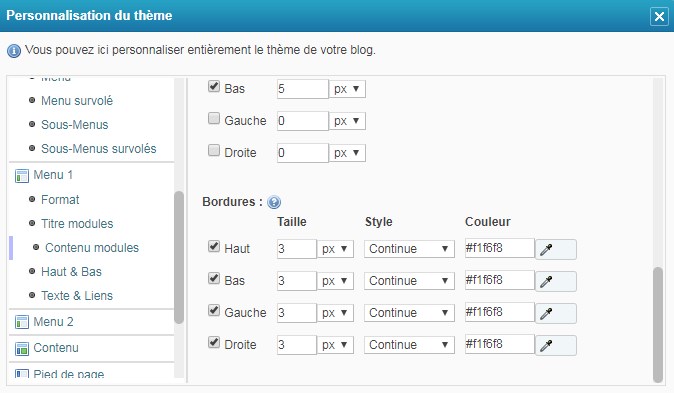Open the Continue style dropdown for Gauche border
674x393 pixels.
pos(409,313)
